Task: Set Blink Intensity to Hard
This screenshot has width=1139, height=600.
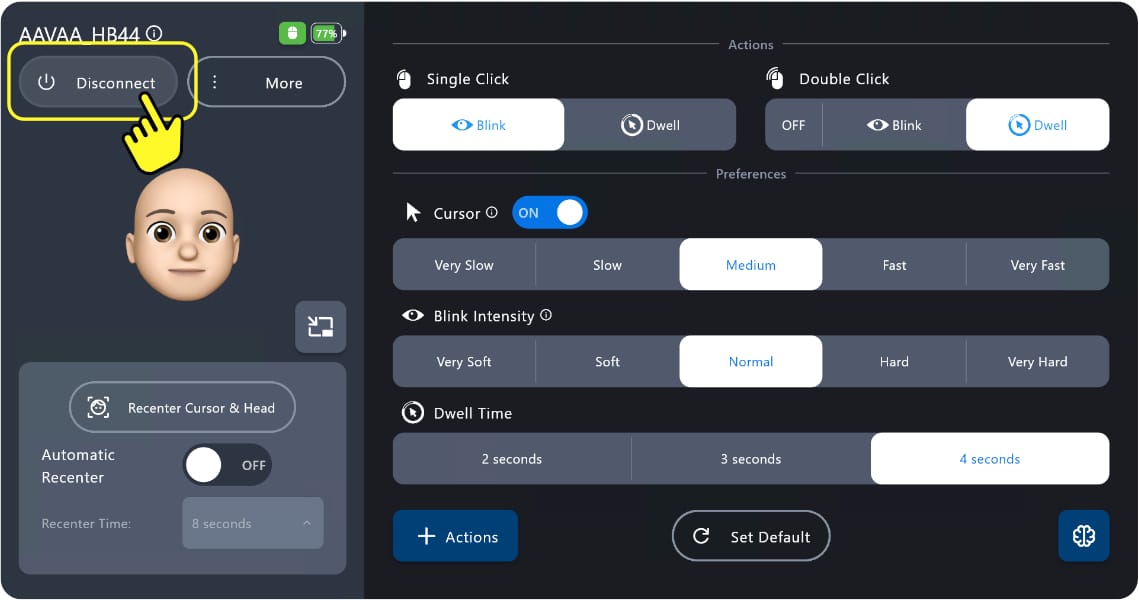Action: [894, 362]
